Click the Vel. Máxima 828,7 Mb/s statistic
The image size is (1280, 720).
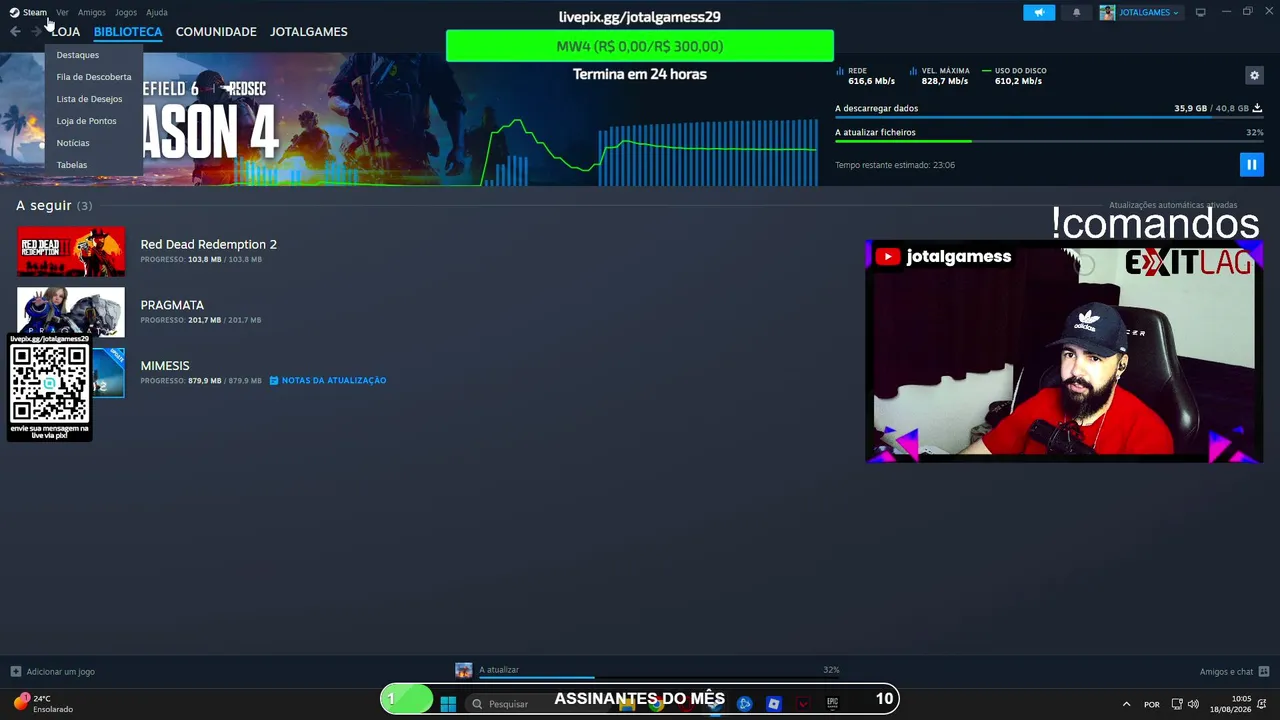click(x=940, y=76)
